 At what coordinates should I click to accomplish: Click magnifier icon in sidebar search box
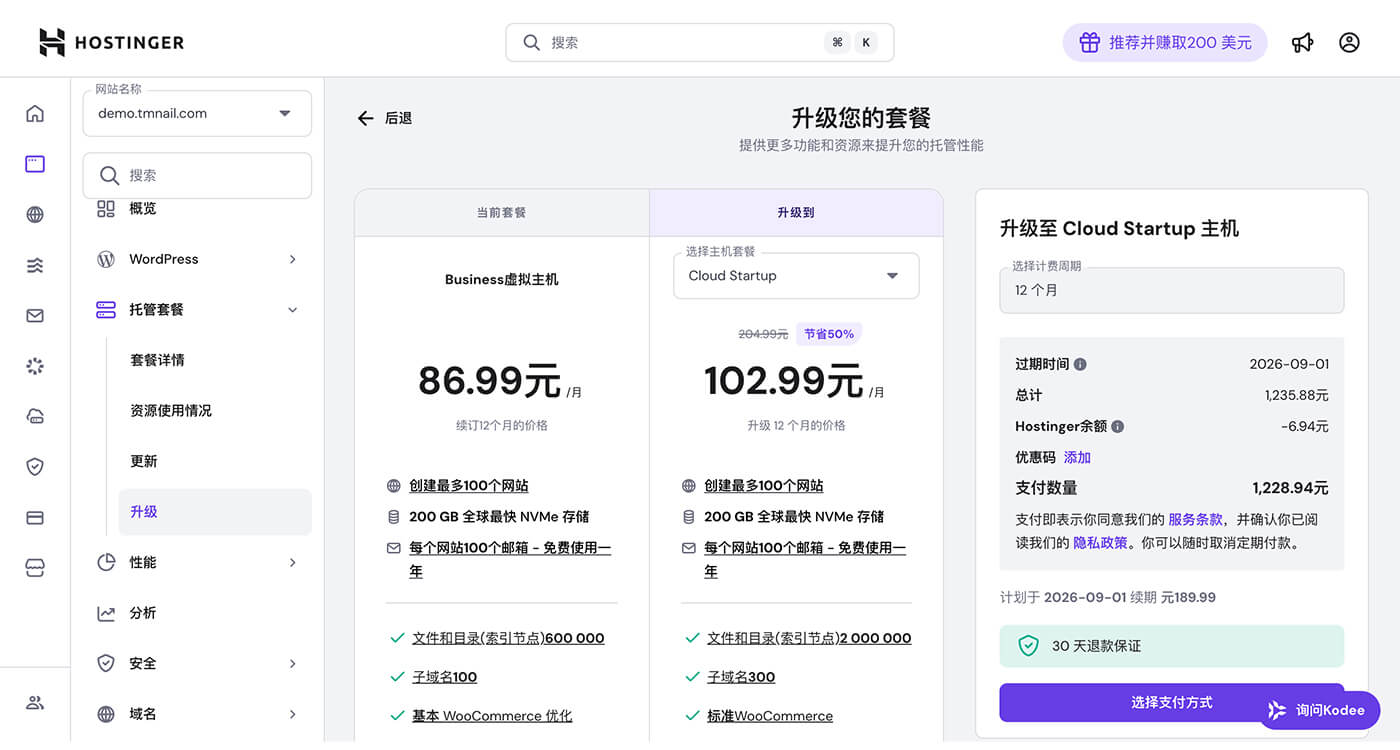coord(109,175)
